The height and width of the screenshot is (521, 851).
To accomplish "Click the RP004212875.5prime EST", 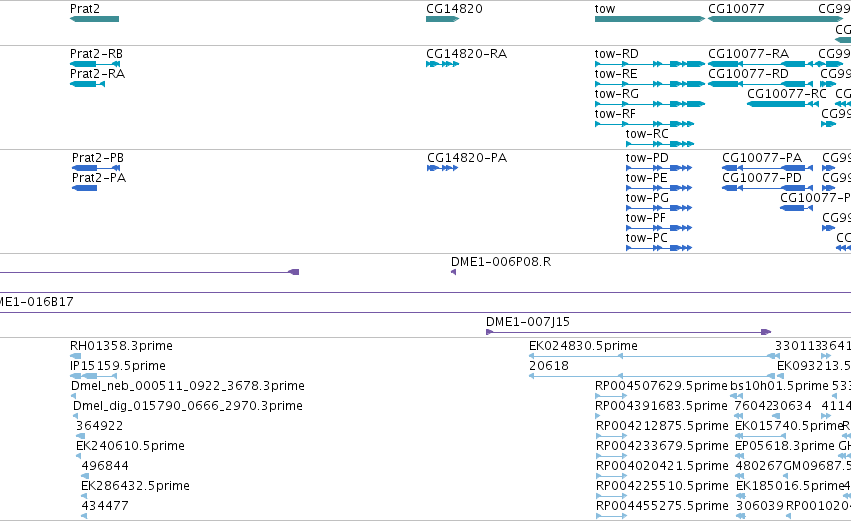I will [x=611, y=437].
